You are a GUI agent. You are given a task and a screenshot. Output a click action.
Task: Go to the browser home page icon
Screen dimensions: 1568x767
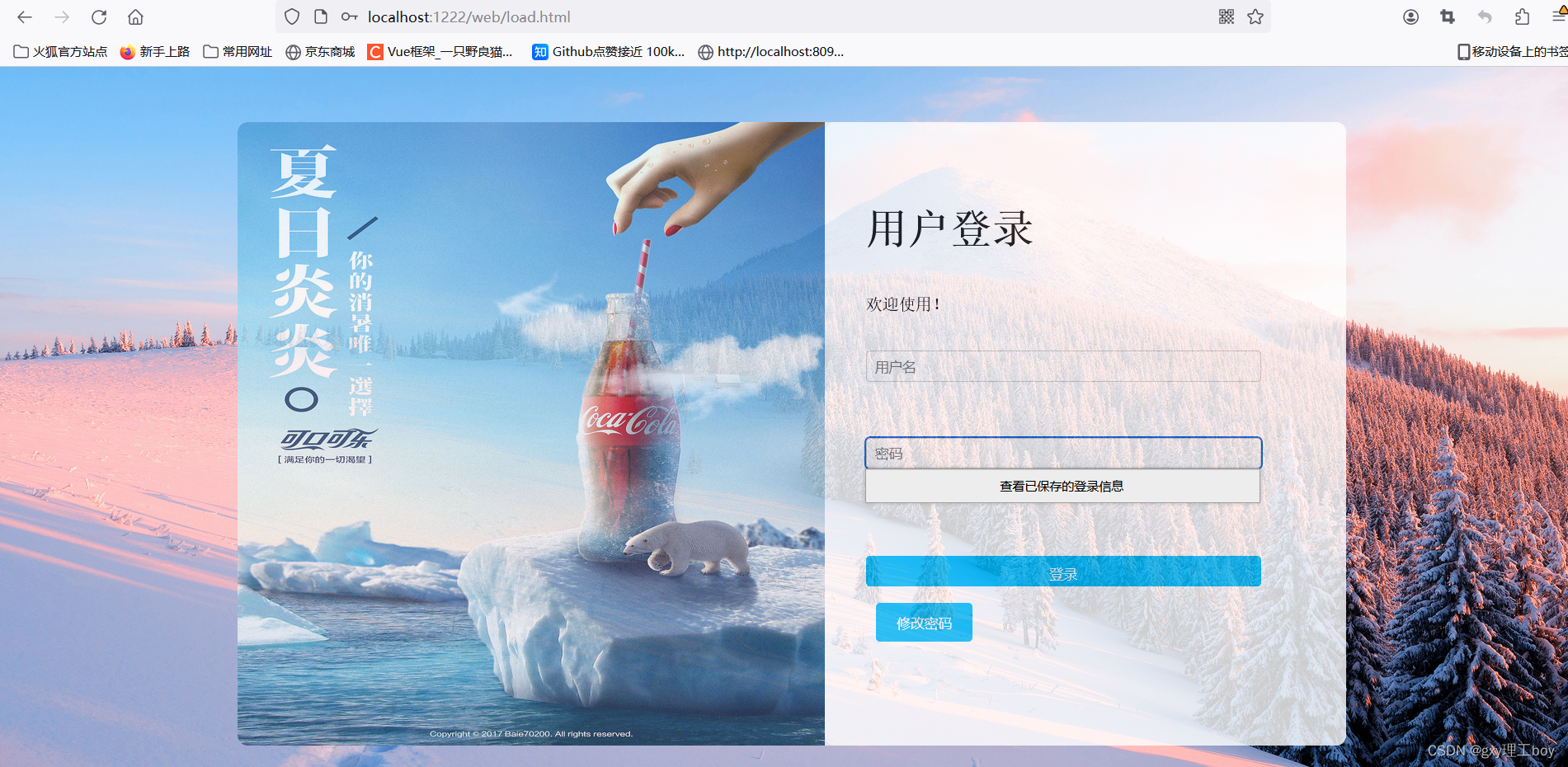(136, 16)
